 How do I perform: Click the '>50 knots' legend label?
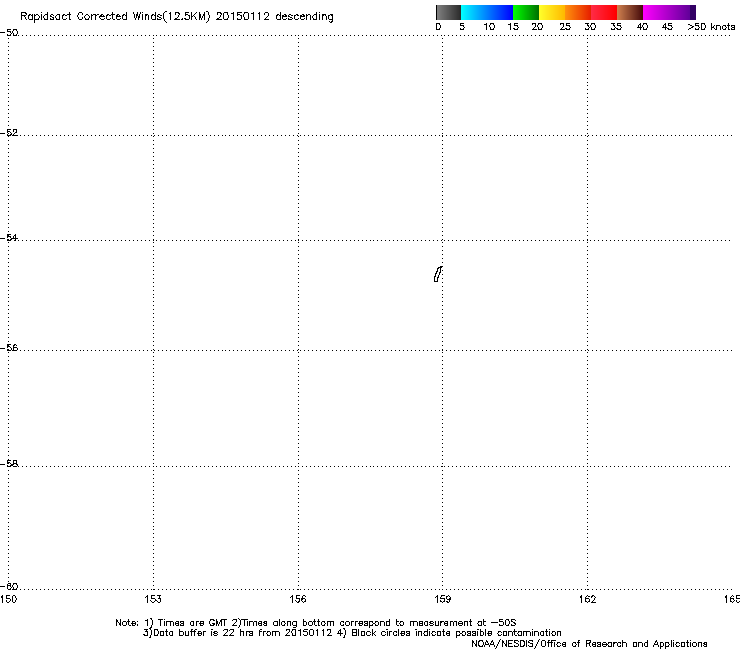[711, 27]
